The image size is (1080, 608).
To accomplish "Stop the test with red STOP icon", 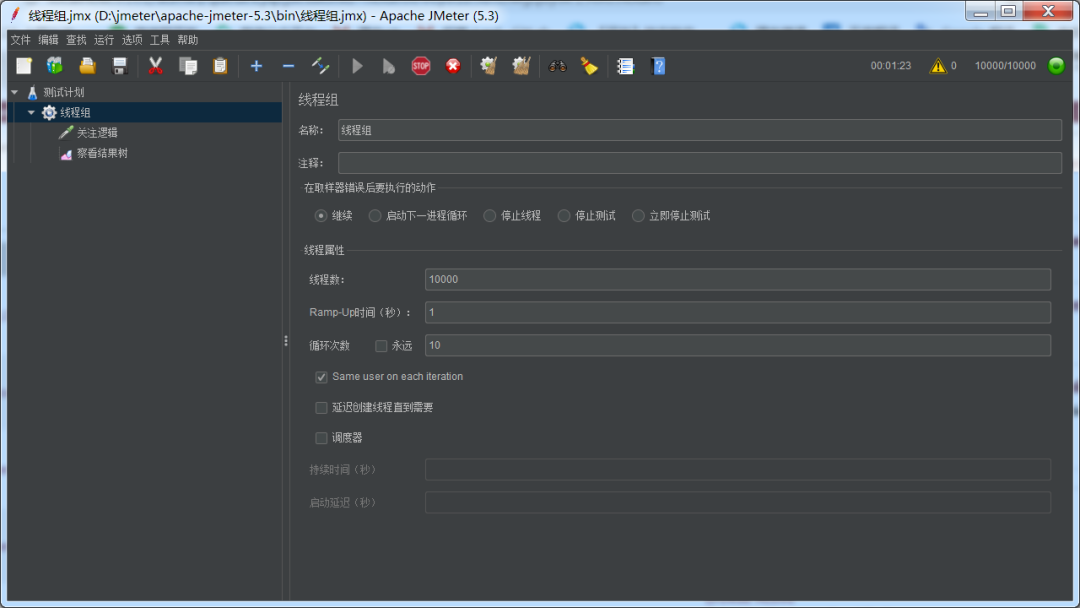I will tap(421, 66).
